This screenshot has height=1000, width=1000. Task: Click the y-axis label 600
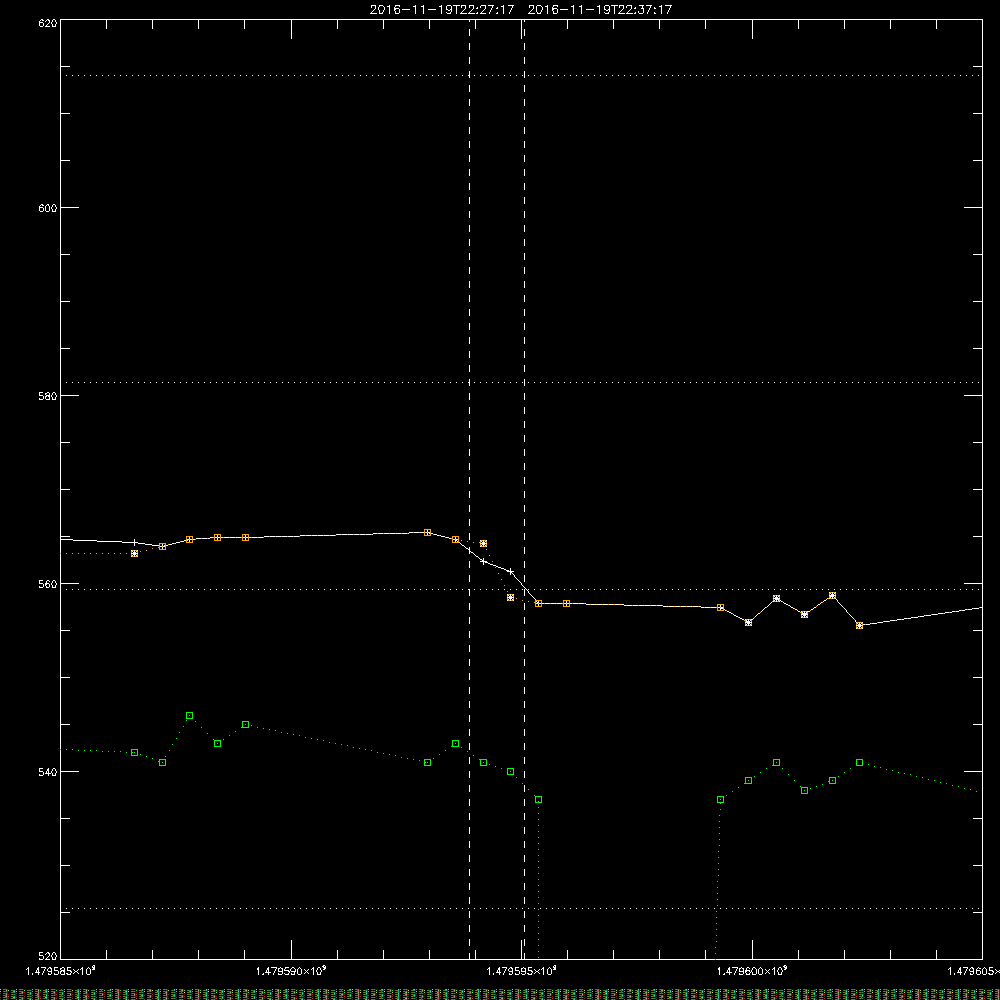[48, 208]
